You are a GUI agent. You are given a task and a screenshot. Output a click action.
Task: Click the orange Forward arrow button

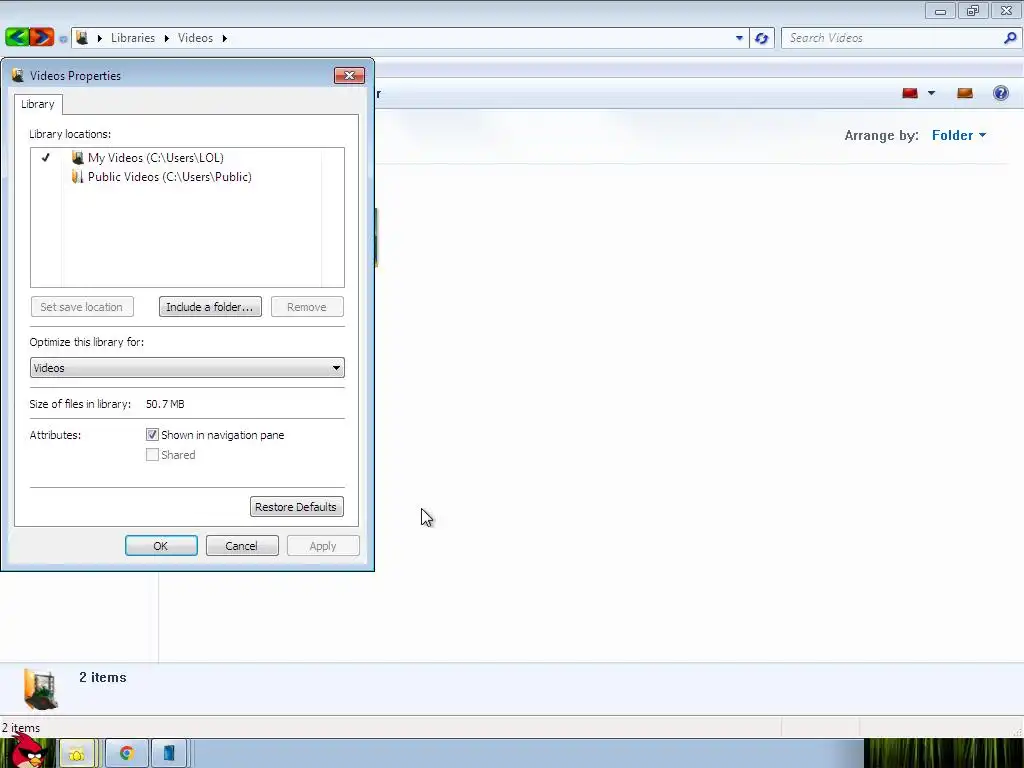[42, 37]
